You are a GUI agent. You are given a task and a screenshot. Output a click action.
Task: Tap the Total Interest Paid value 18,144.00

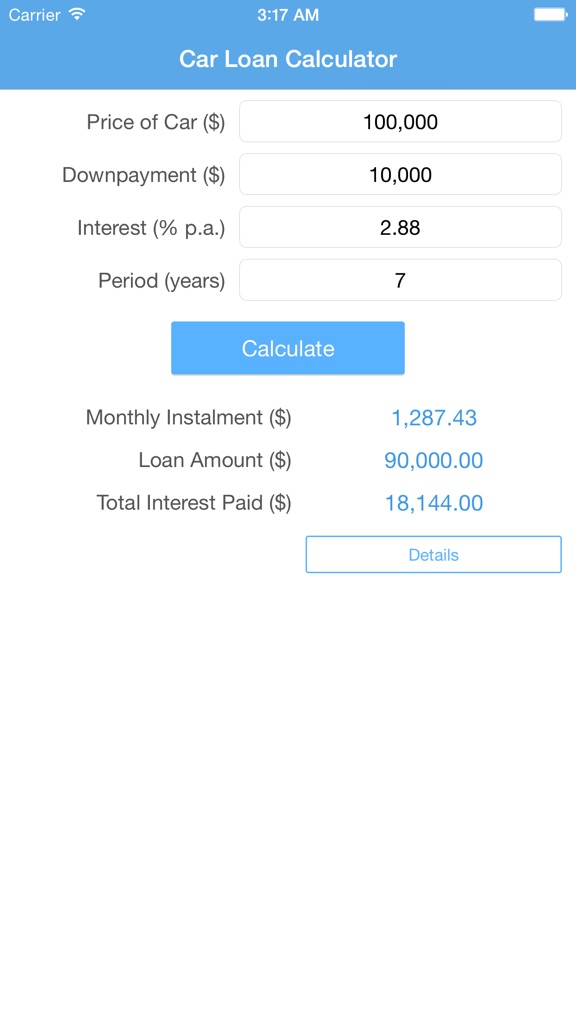(434, 503)
